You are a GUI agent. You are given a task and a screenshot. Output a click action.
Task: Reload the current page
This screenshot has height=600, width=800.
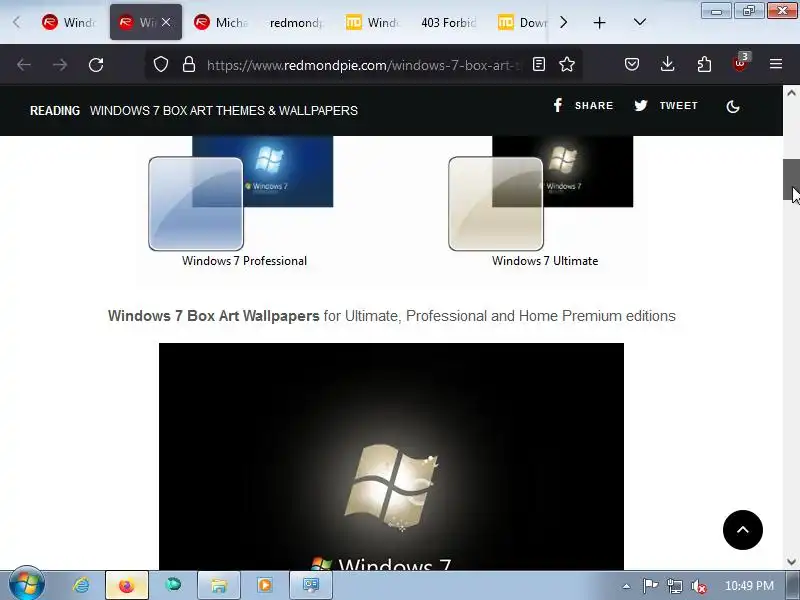96,65
